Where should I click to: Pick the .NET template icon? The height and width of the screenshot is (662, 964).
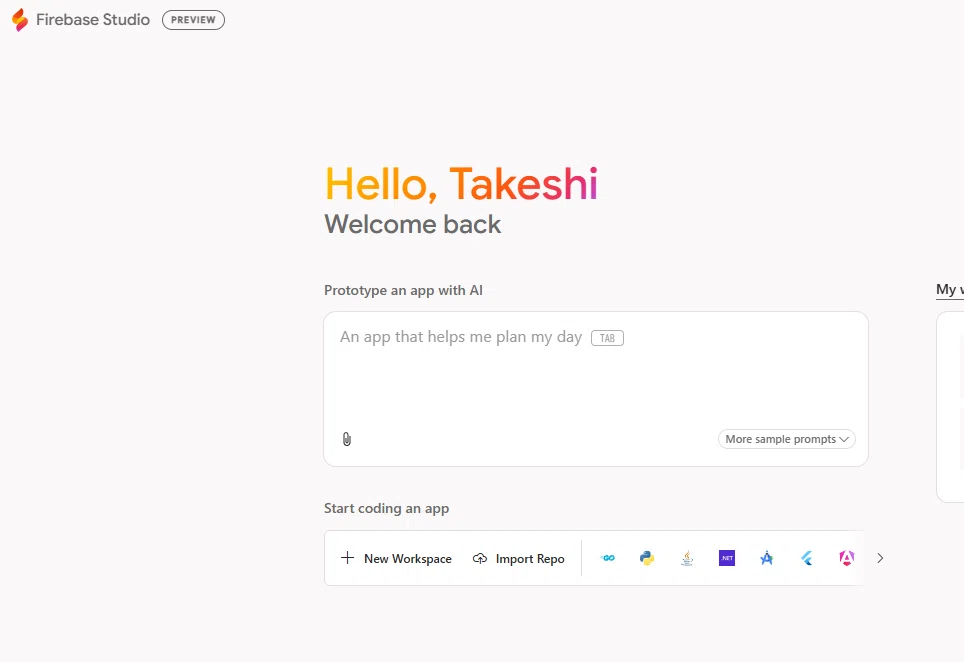(x=727, y=558)
